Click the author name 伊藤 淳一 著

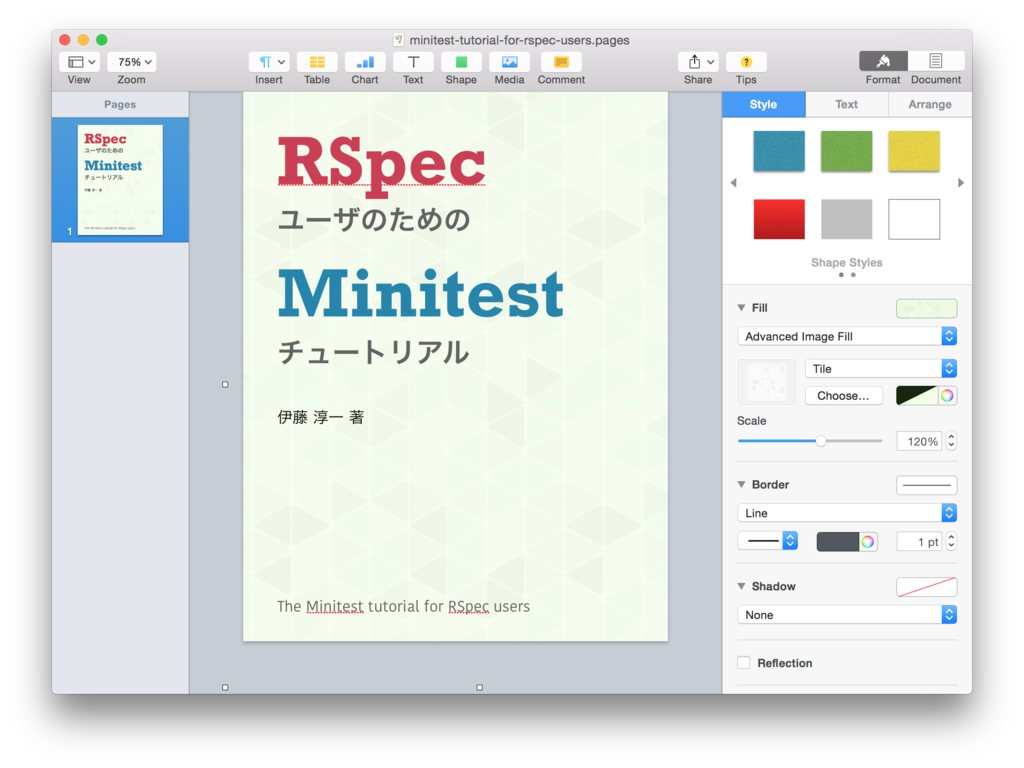point(321,417)
